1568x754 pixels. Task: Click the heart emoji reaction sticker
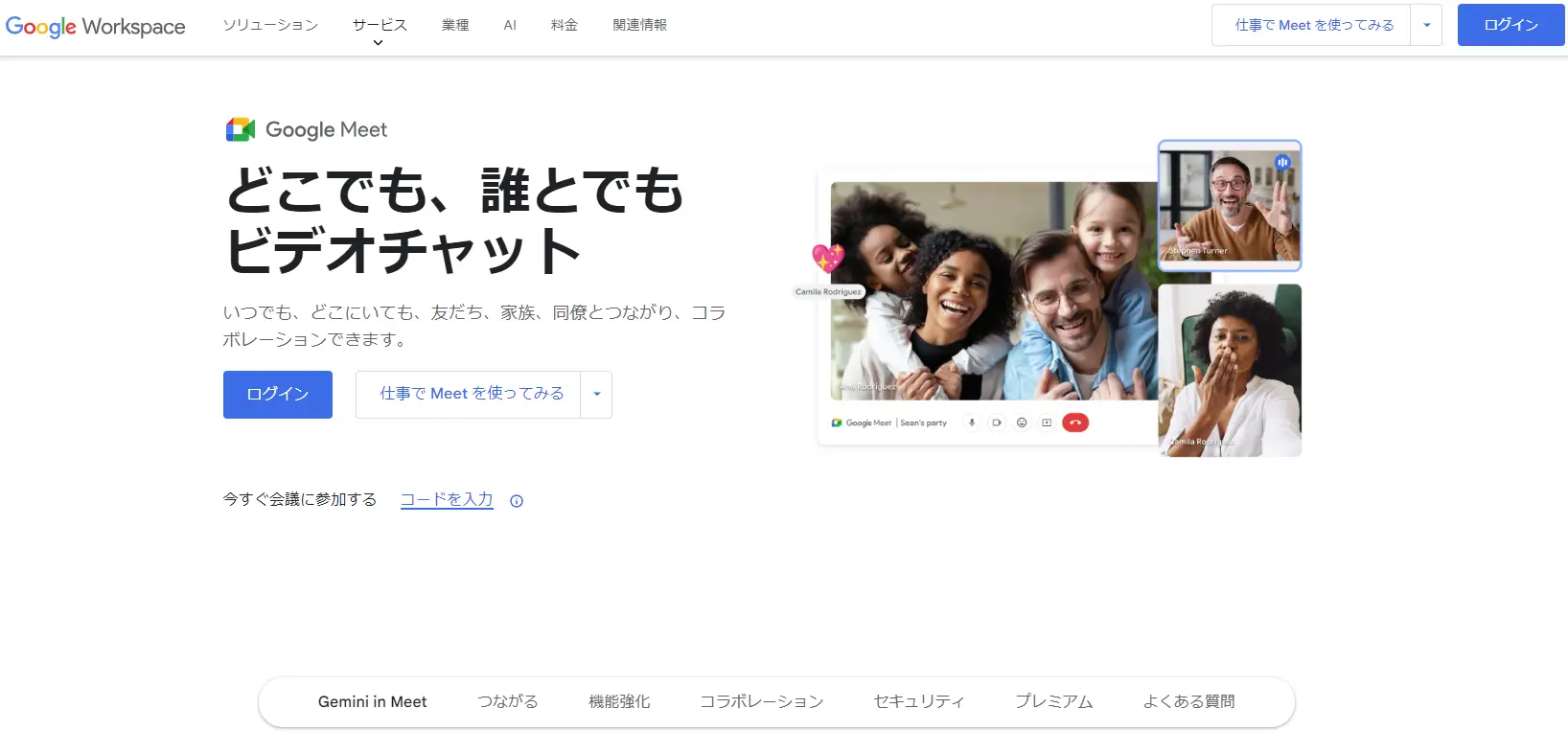[828, 258]
